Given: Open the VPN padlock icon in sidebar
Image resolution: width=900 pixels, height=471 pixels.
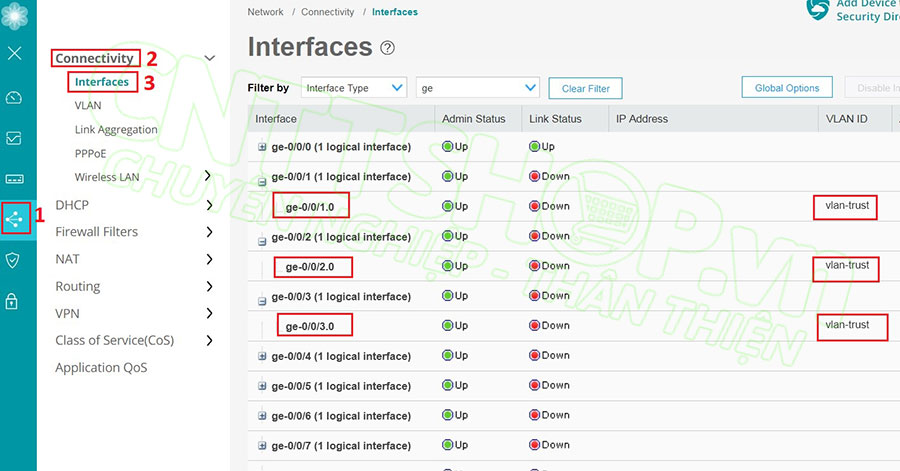Looking at the screenshot, I should click(15, 301).
